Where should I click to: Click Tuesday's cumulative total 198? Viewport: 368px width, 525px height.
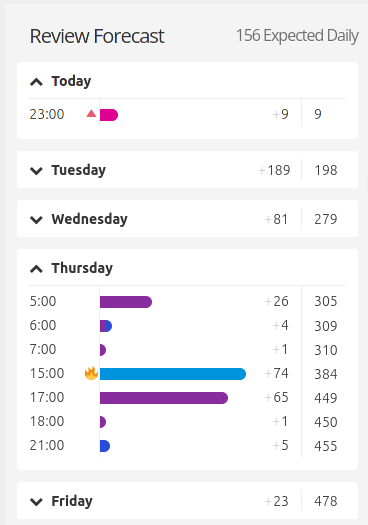coord(325,170)
